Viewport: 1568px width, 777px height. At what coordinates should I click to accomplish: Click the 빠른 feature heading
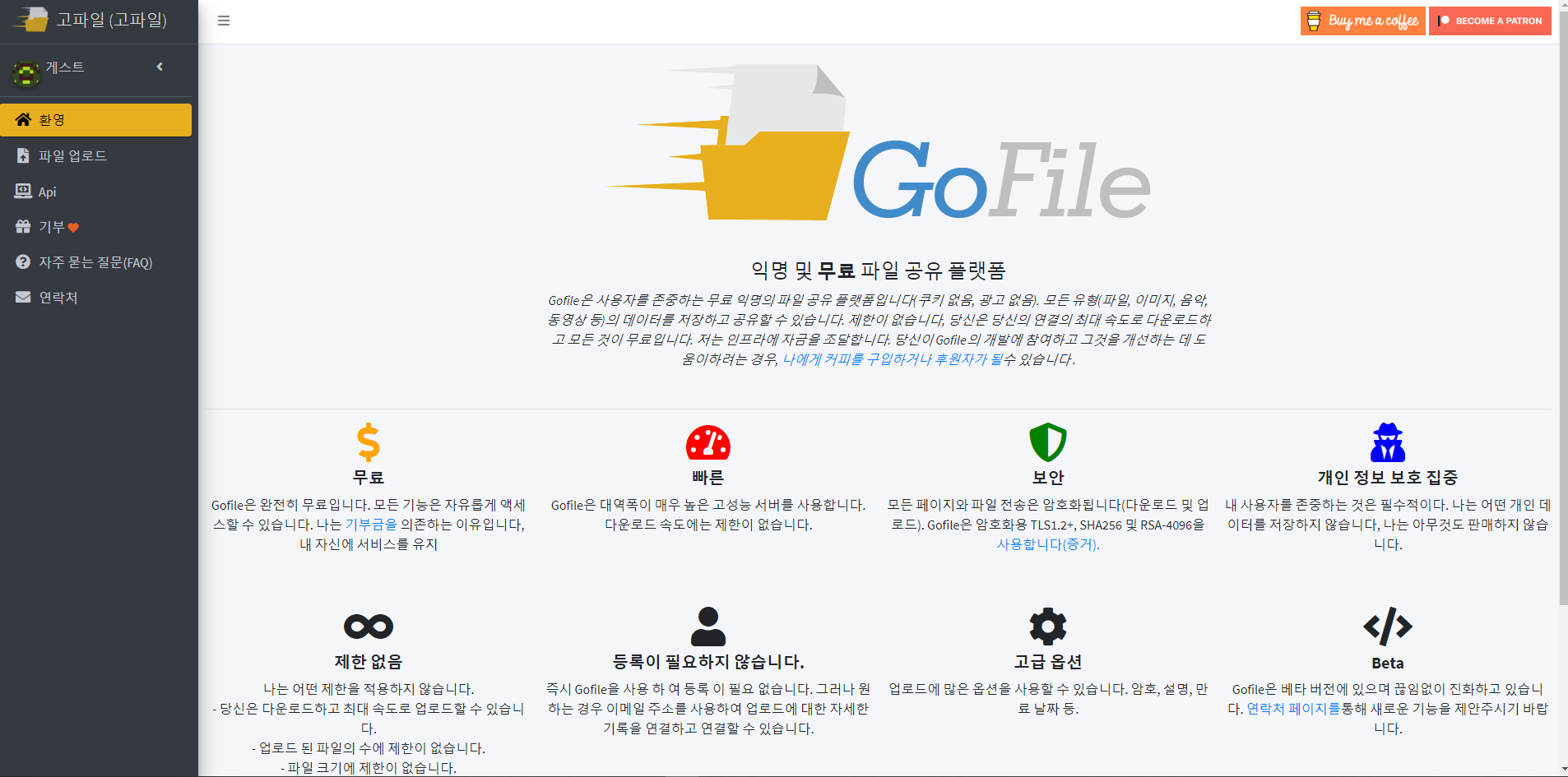[x=708, y=478]
